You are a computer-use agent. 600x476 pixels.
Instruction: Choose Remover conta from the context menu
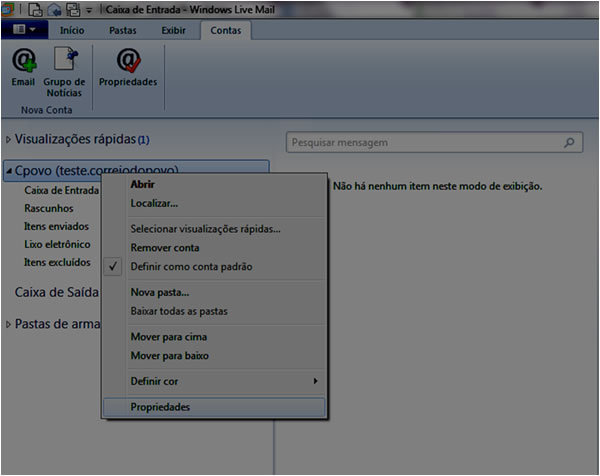pyautogui.click(x=214, y=248)
